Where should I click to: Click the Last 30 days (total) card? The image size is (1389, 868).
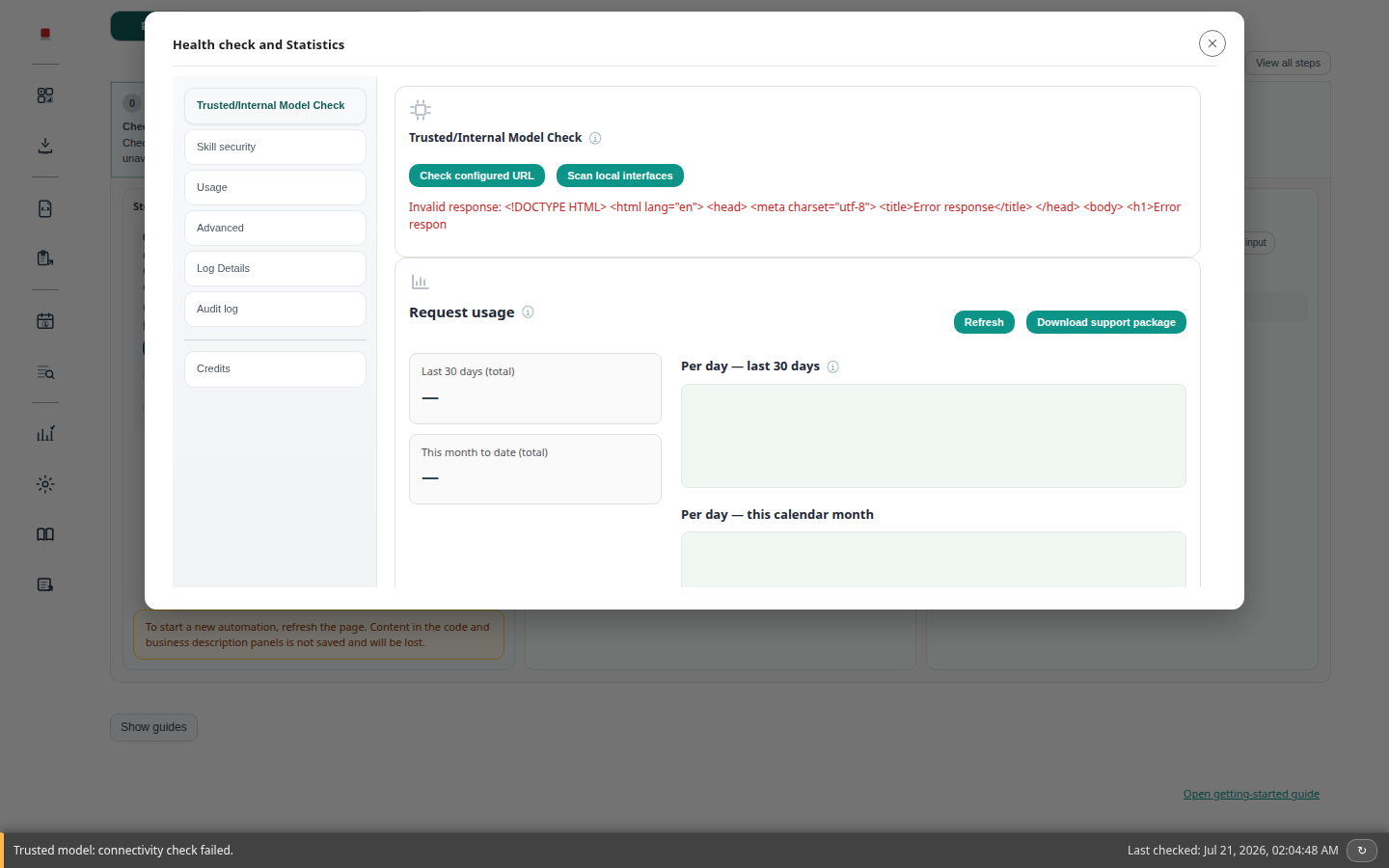[535, 389]
